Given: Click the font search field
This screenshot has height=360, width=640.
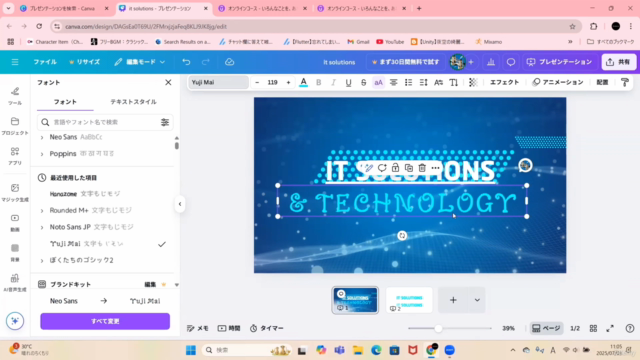Looking at the screenshot, I should pyautogui.click(x=105, y=122).
